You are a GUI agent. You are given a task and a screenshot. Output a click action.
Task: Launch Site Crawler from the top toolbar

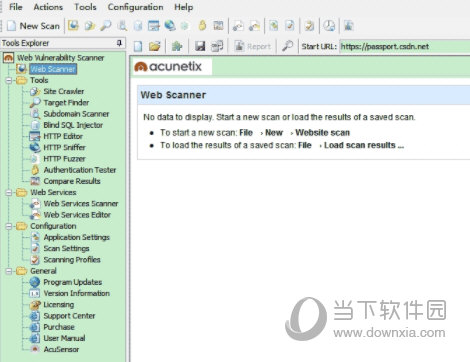click(x=89, y=26)
